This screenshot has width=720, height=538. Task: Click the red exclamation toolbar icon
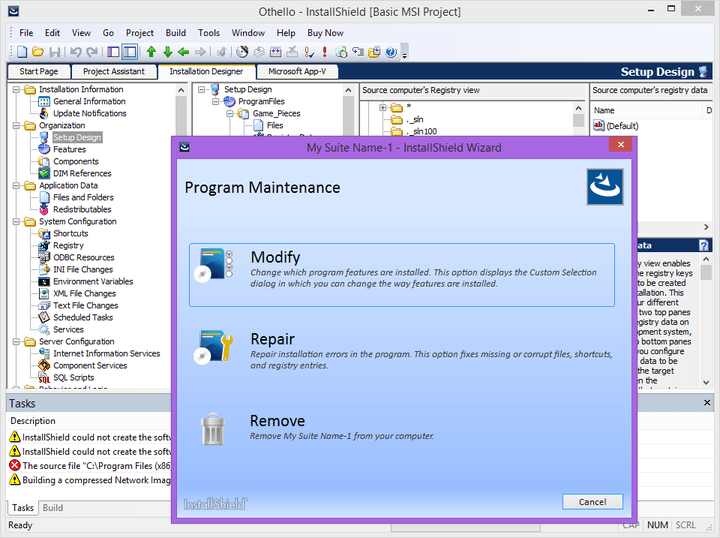pyautogui.click(x=325, y=52)
